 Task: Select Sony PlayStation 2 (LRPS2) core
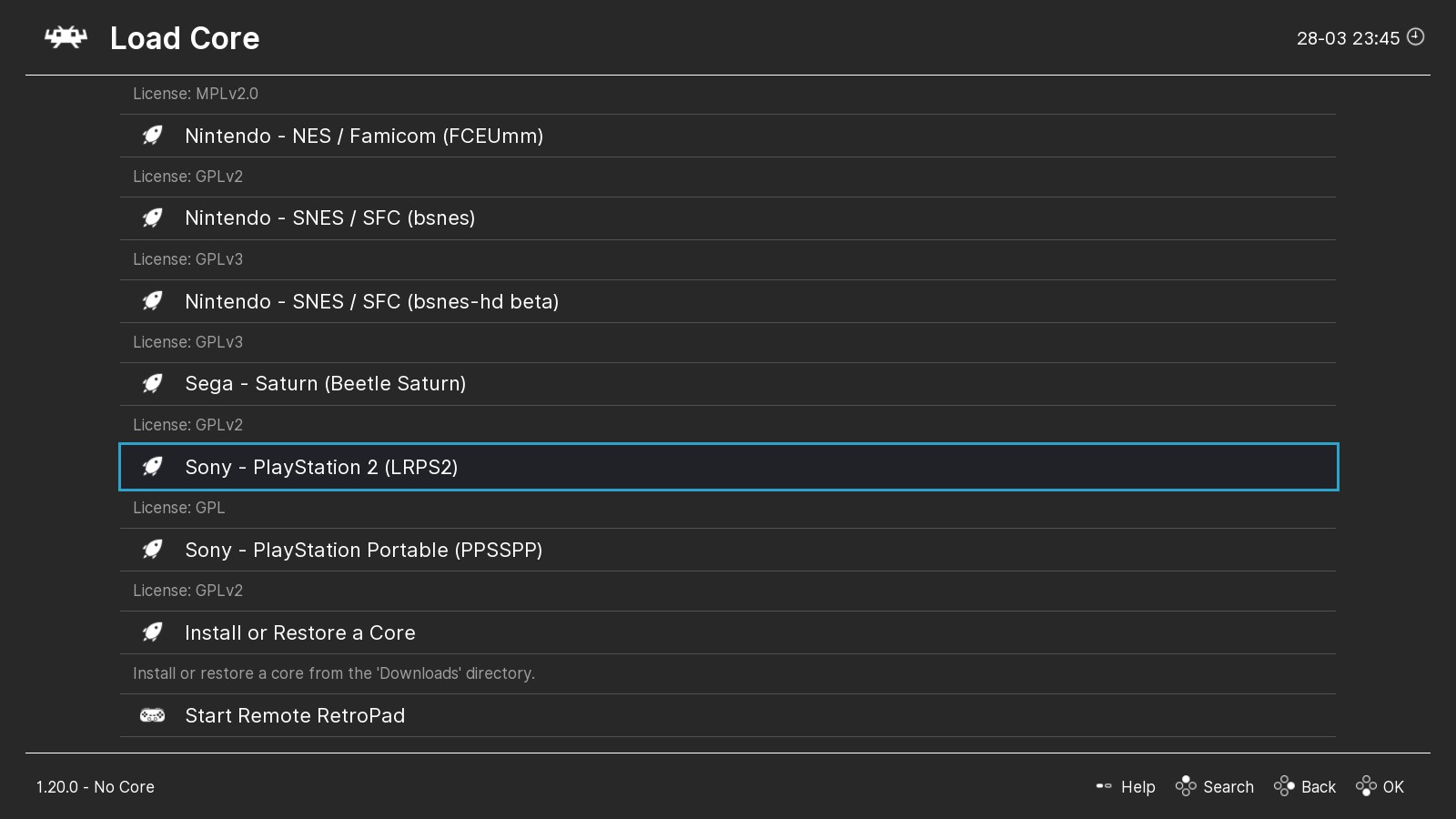pos(321,467)
